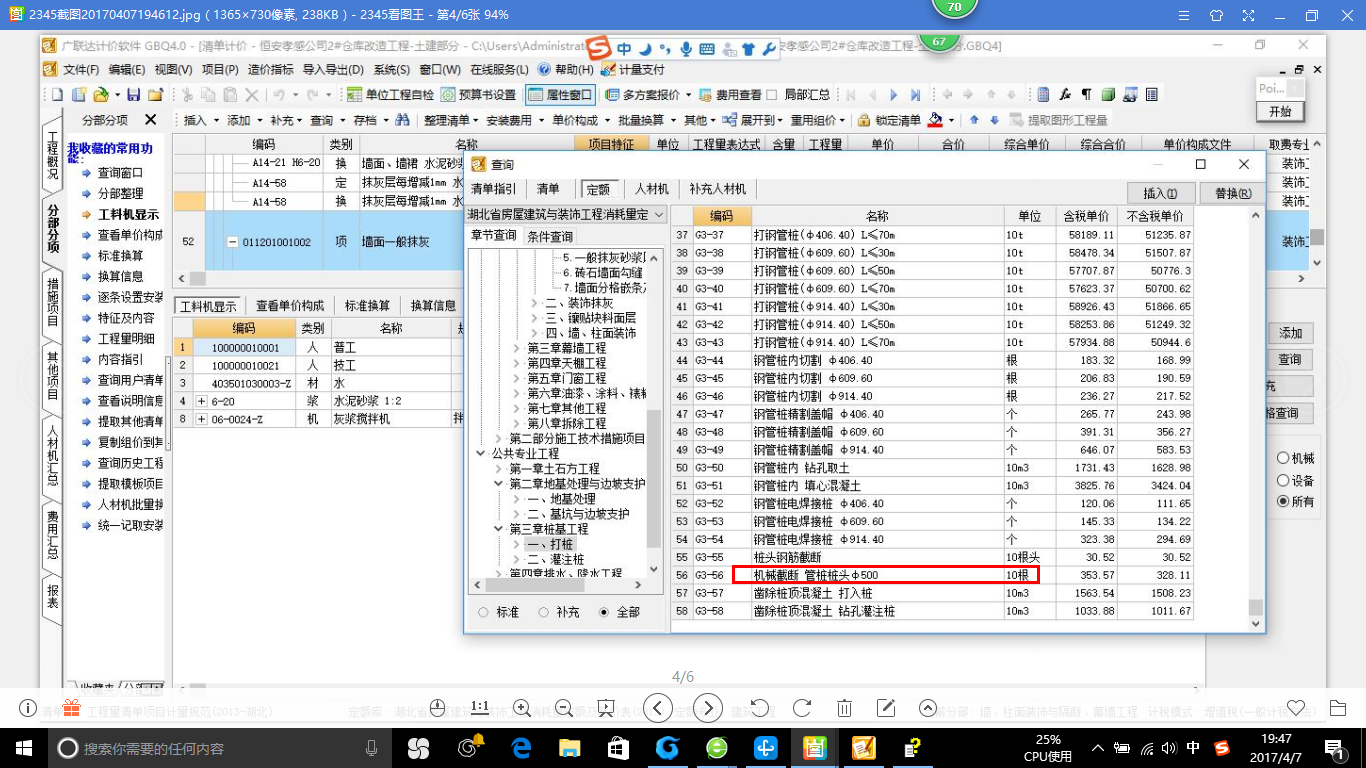This screenshot has height=768, width=1366.
Task: Open 预算书设置 settings
Action: [x=478, y=95]
